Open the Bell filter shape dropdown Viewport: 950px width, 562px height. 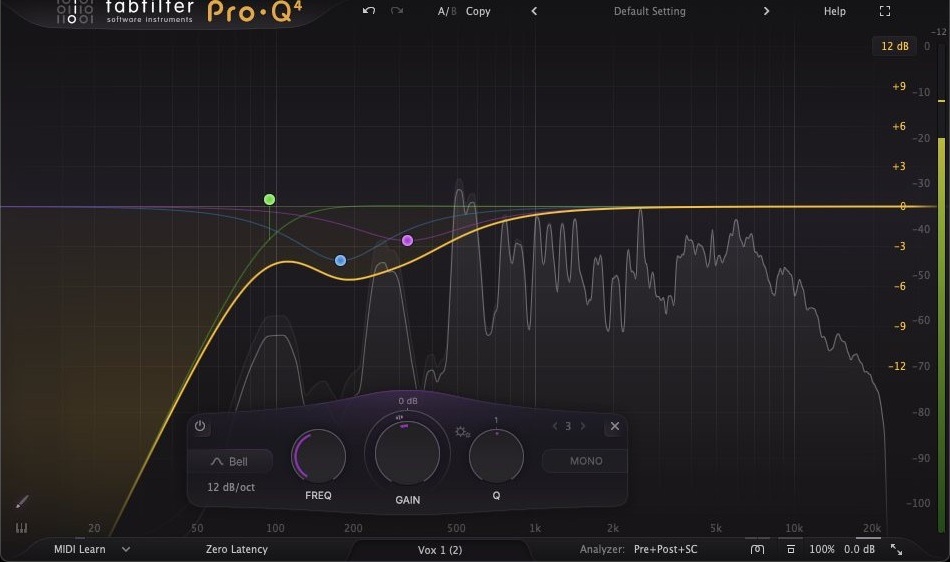pyautogui.click(x=230, y=461)
